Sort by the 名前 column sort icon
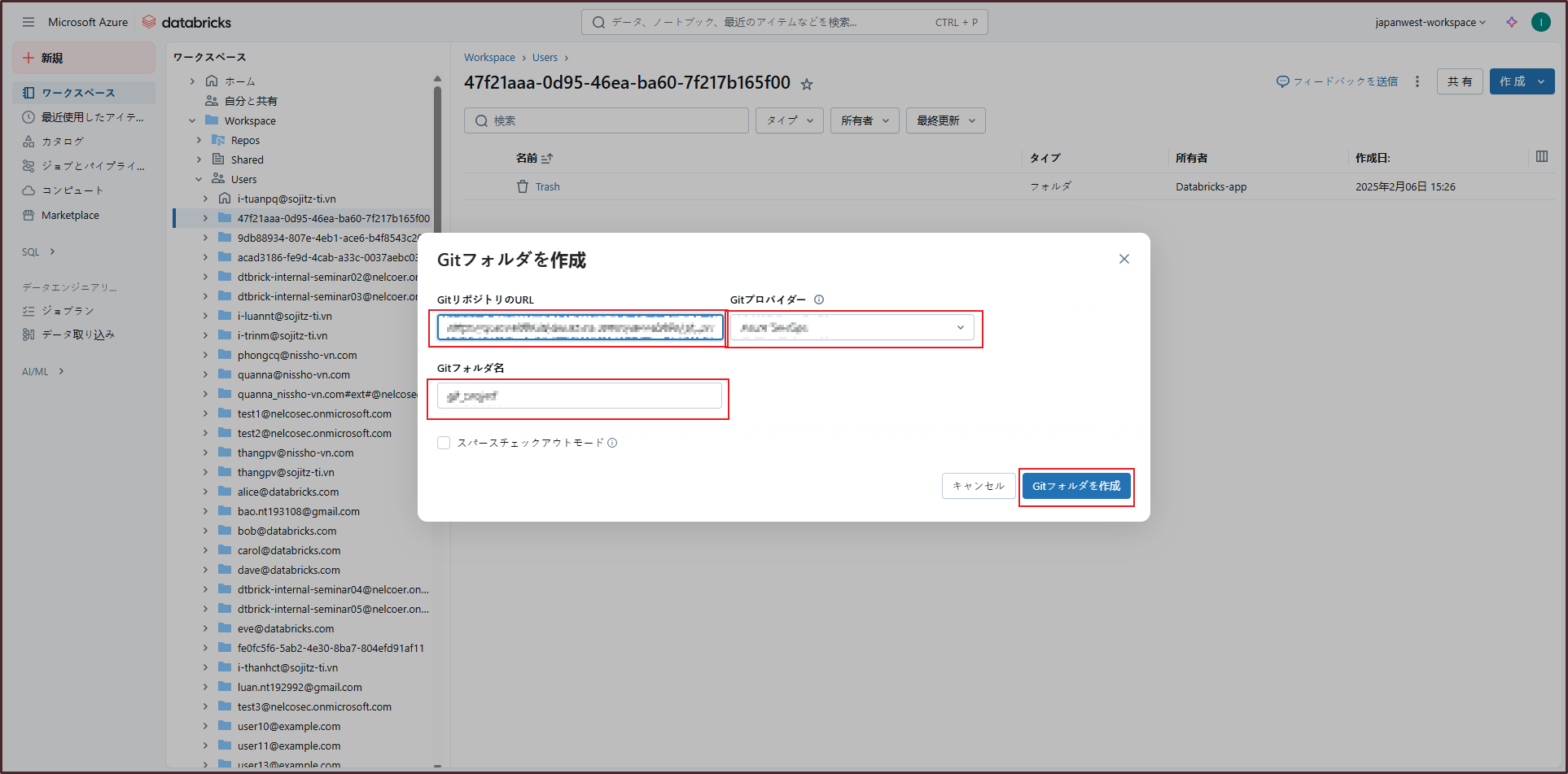 (547, 158)
